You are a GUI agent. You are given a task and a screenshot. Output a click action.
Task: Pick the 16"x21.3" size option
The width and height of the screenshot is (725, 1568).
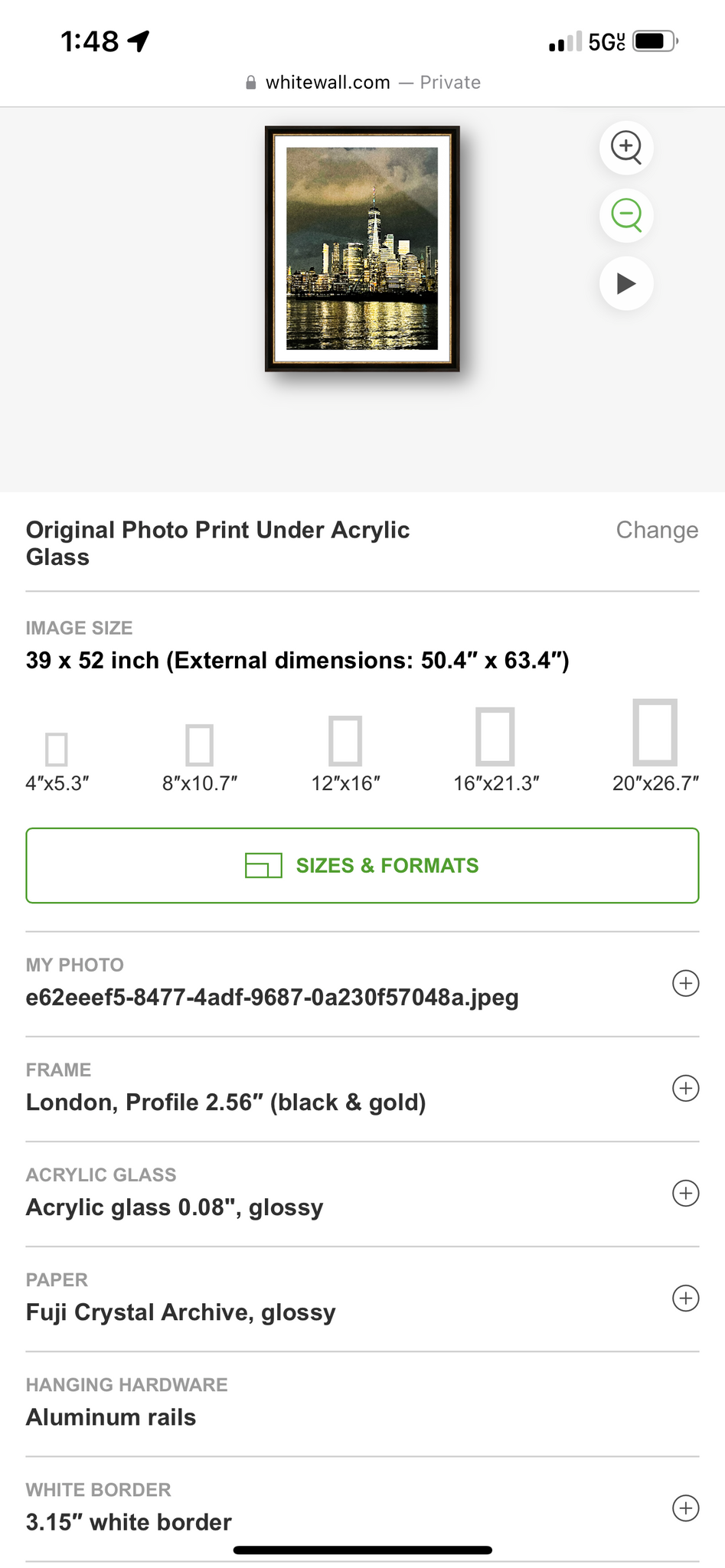coord(495,737)
